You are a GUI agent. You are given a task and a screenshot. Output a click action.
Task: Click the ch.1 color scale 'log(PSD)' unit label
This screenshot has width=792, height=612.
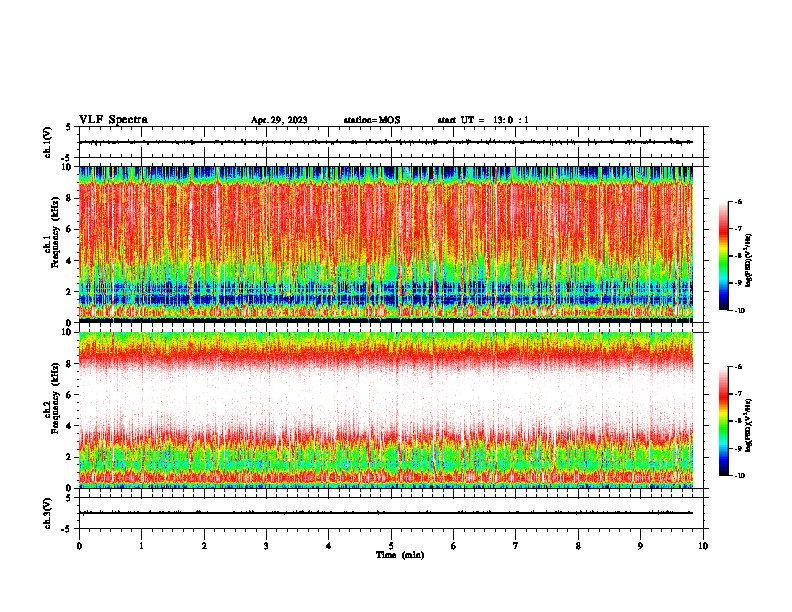tap(749, 260)
